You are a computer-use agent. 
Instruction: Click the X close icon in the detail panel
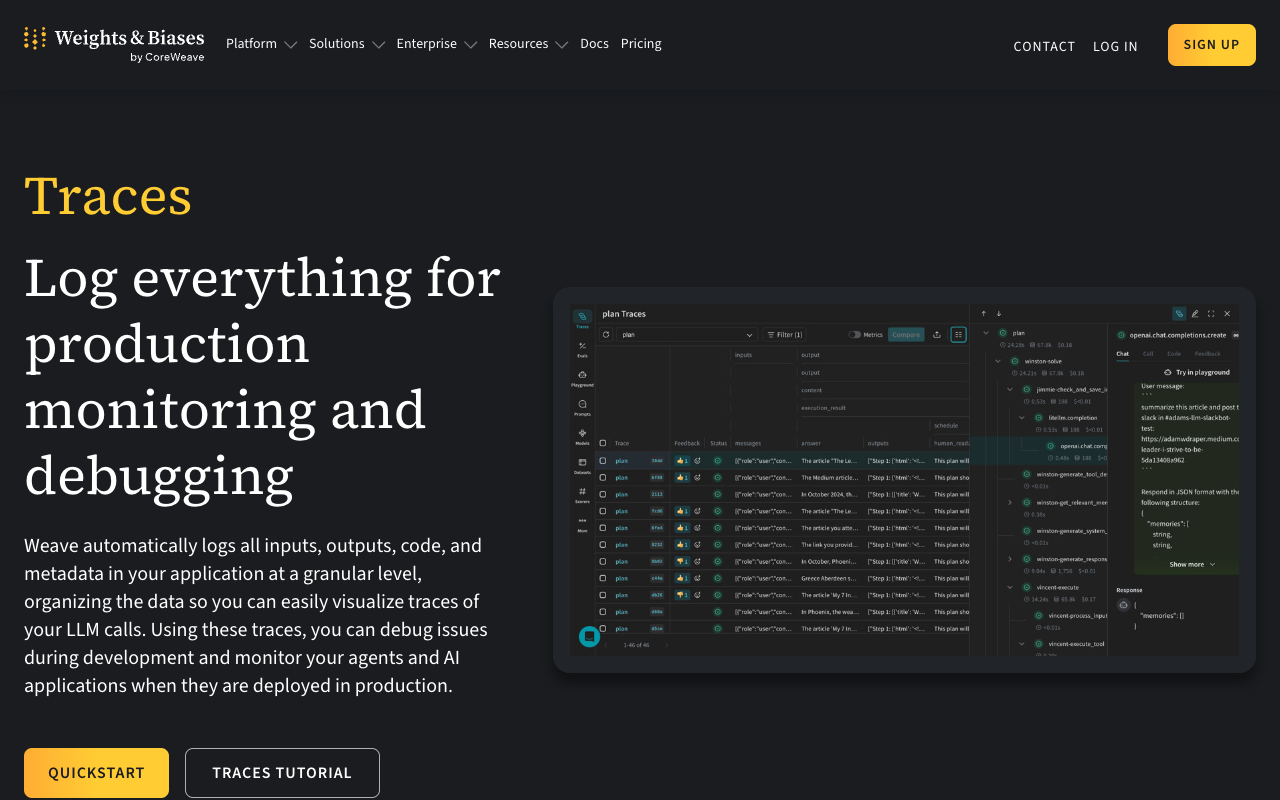pyautogui.click(x=1227, y=314)
